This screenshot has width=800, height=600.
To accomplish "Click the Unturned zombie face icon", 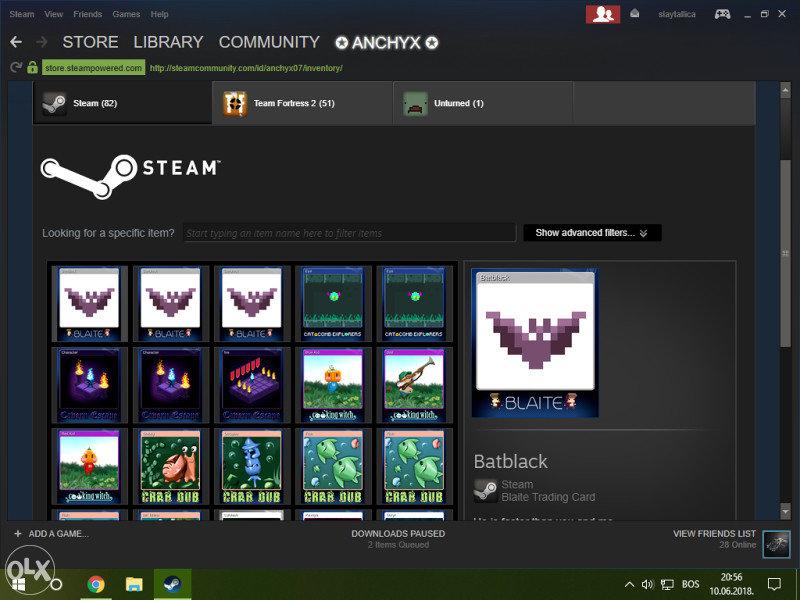I will (415, 104).
